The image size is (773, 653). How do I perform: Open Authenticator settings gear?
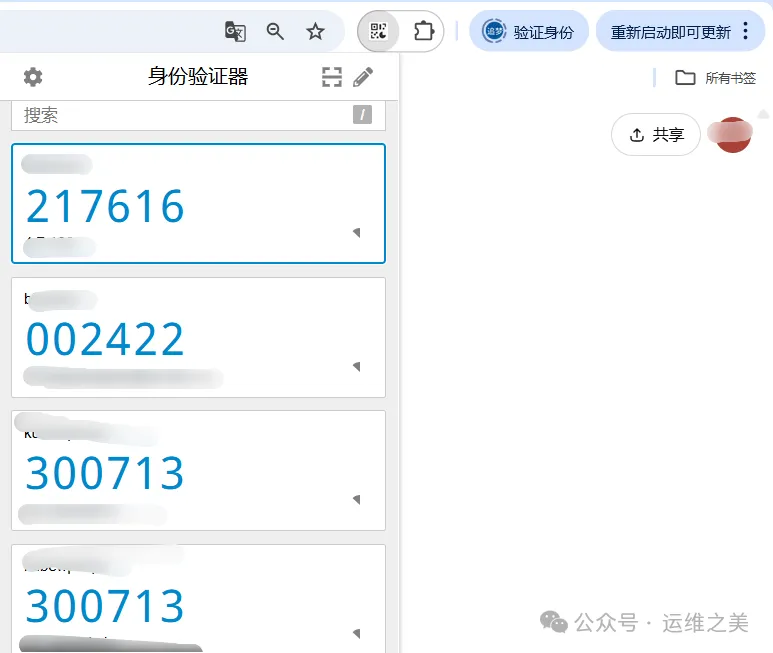coord(33,77)
